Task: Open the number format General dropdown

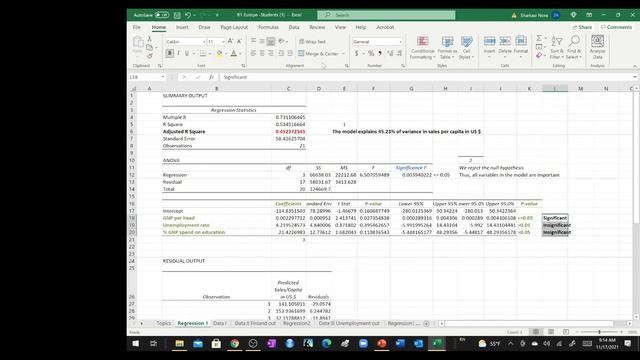Action: click(x=400, y=42)
